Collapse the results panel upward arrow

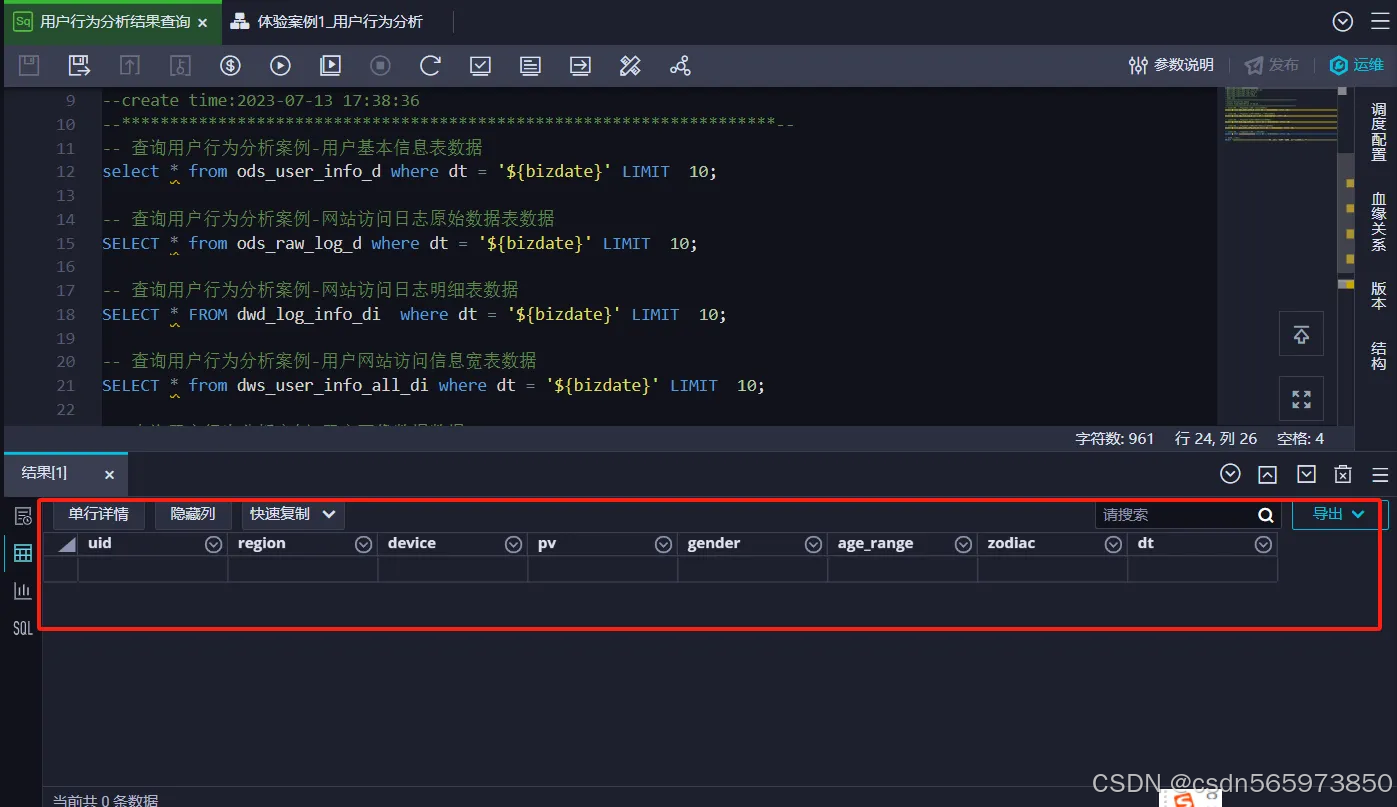[x=1267, y=473]
